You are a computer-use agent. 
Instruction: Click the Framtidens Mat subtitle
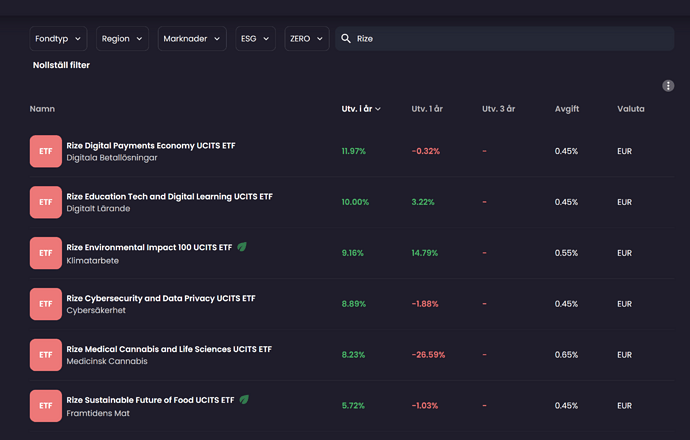click(x=98, y=413)
